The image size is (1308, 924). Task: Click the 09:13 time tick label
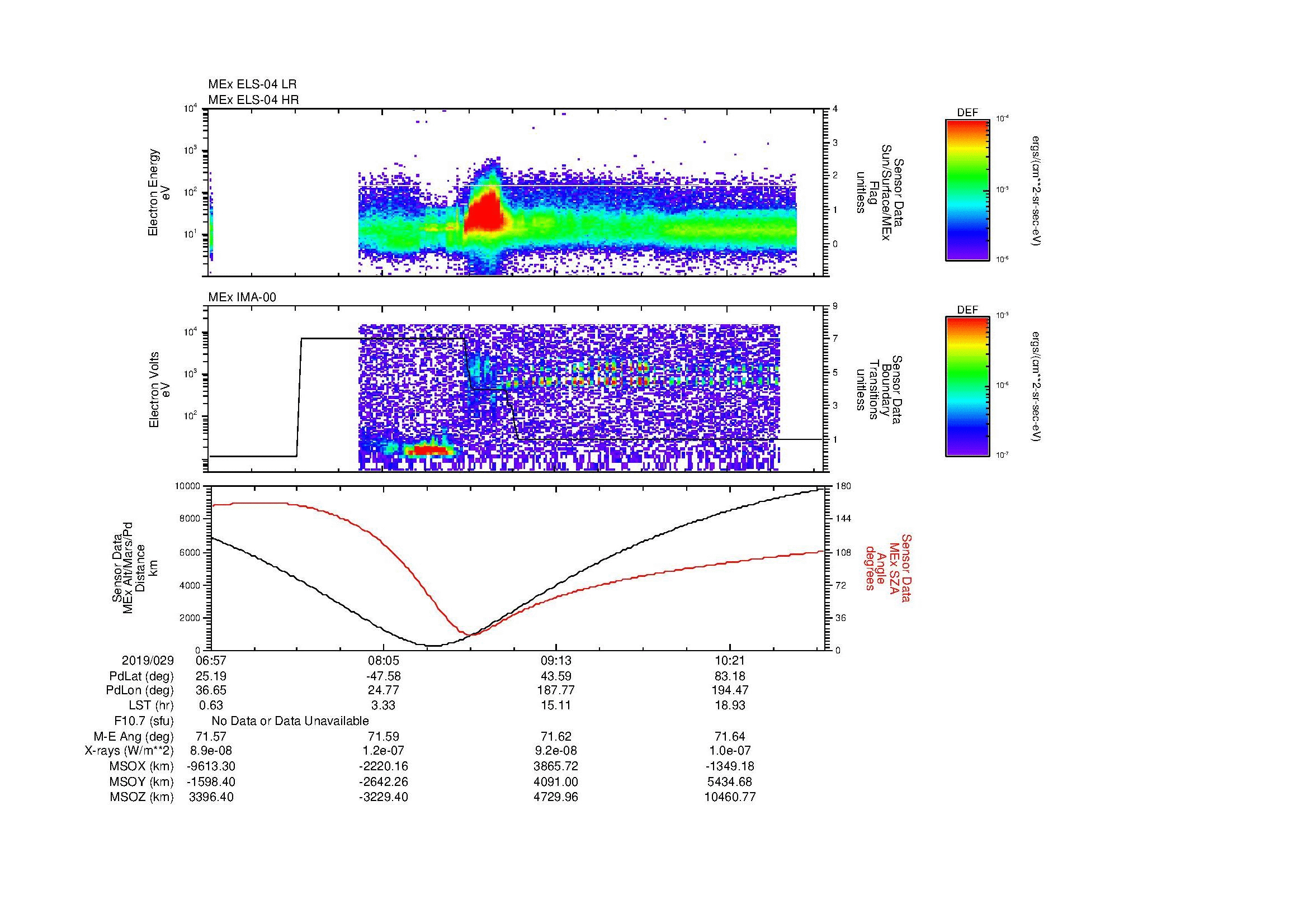coord(556,661)
